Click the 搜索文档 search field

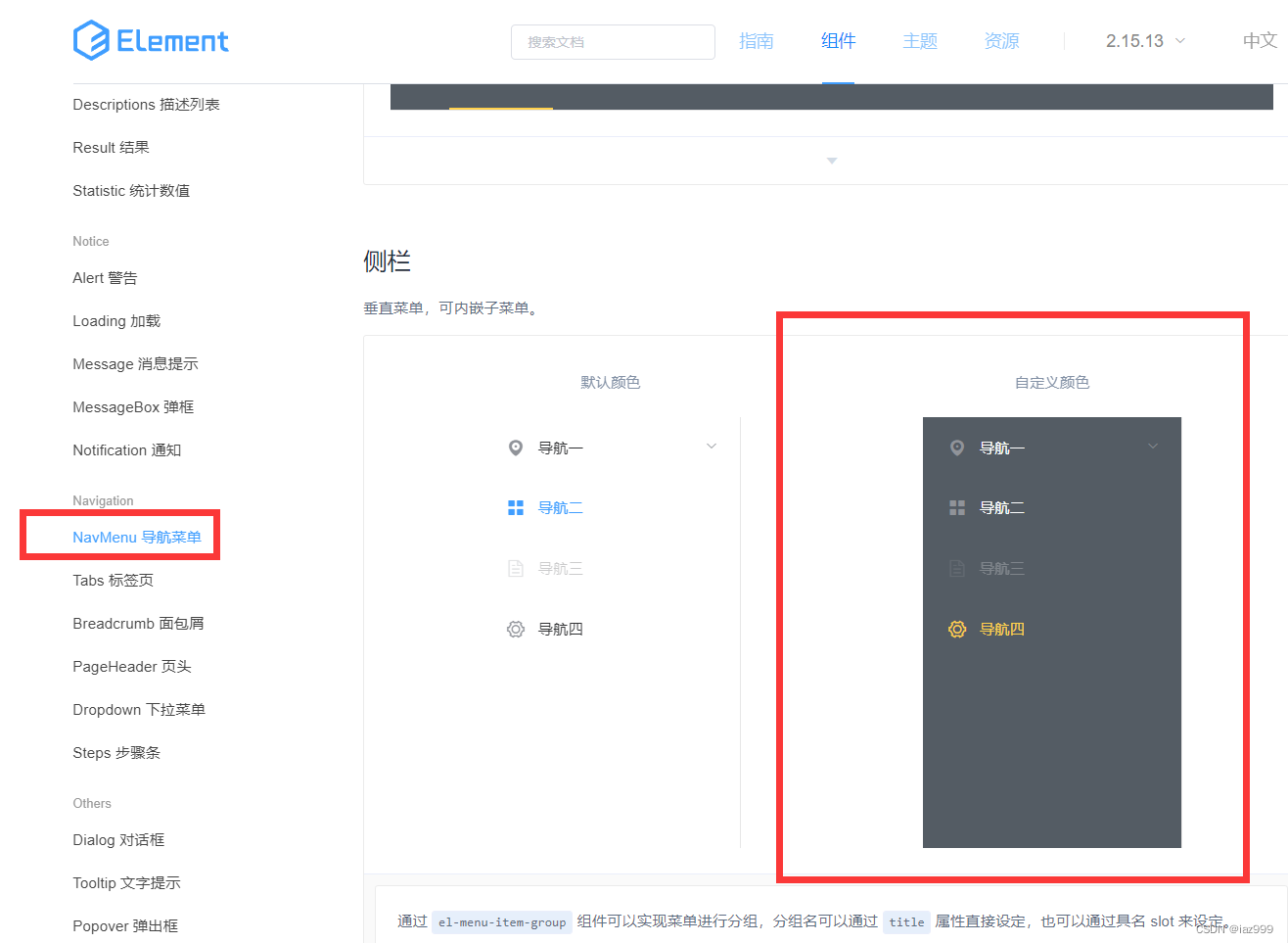click(x=613, y=42)
